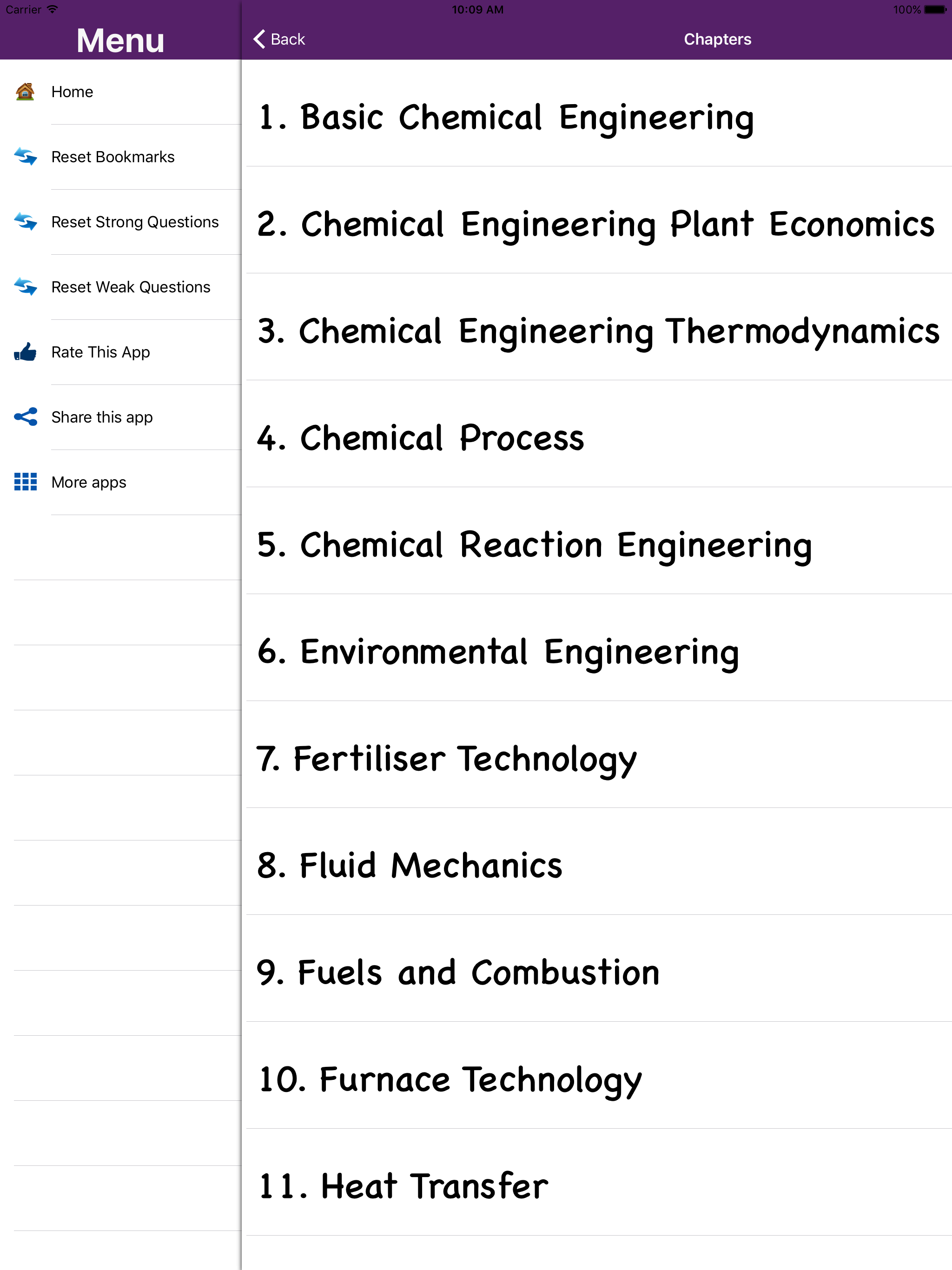Open the Fuels and Combustion chapter
Screen dimensions: 952x1270
point(457,972)
